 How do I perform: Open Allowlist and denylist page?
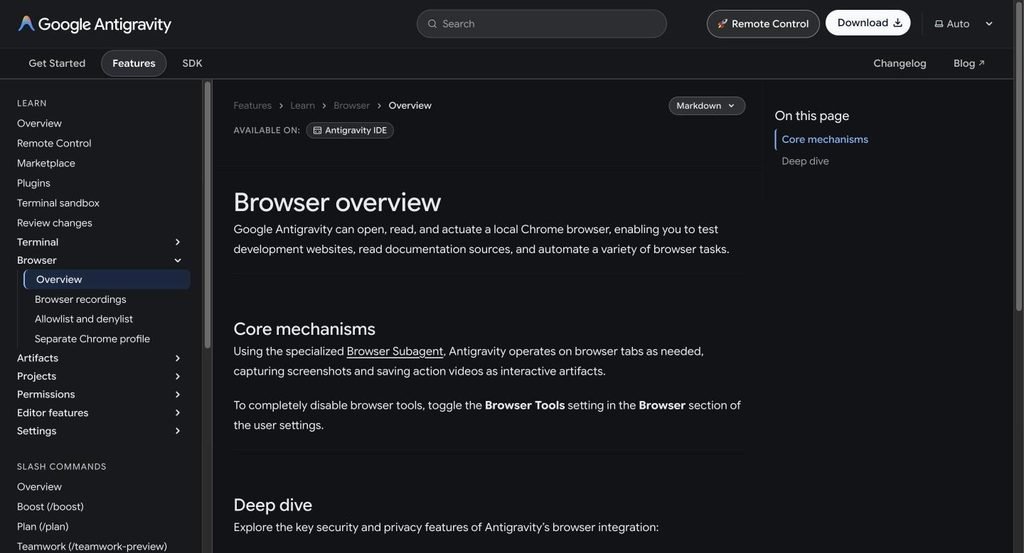(84, 319)
